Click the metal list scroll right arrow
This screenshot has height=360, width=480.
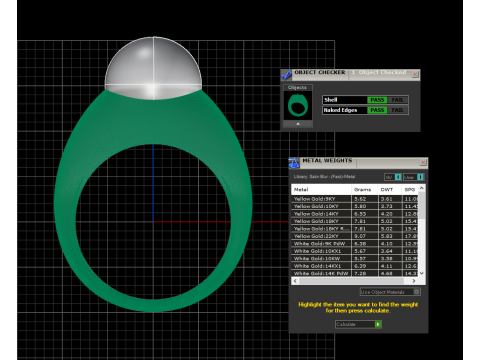[x=414, y=281]
